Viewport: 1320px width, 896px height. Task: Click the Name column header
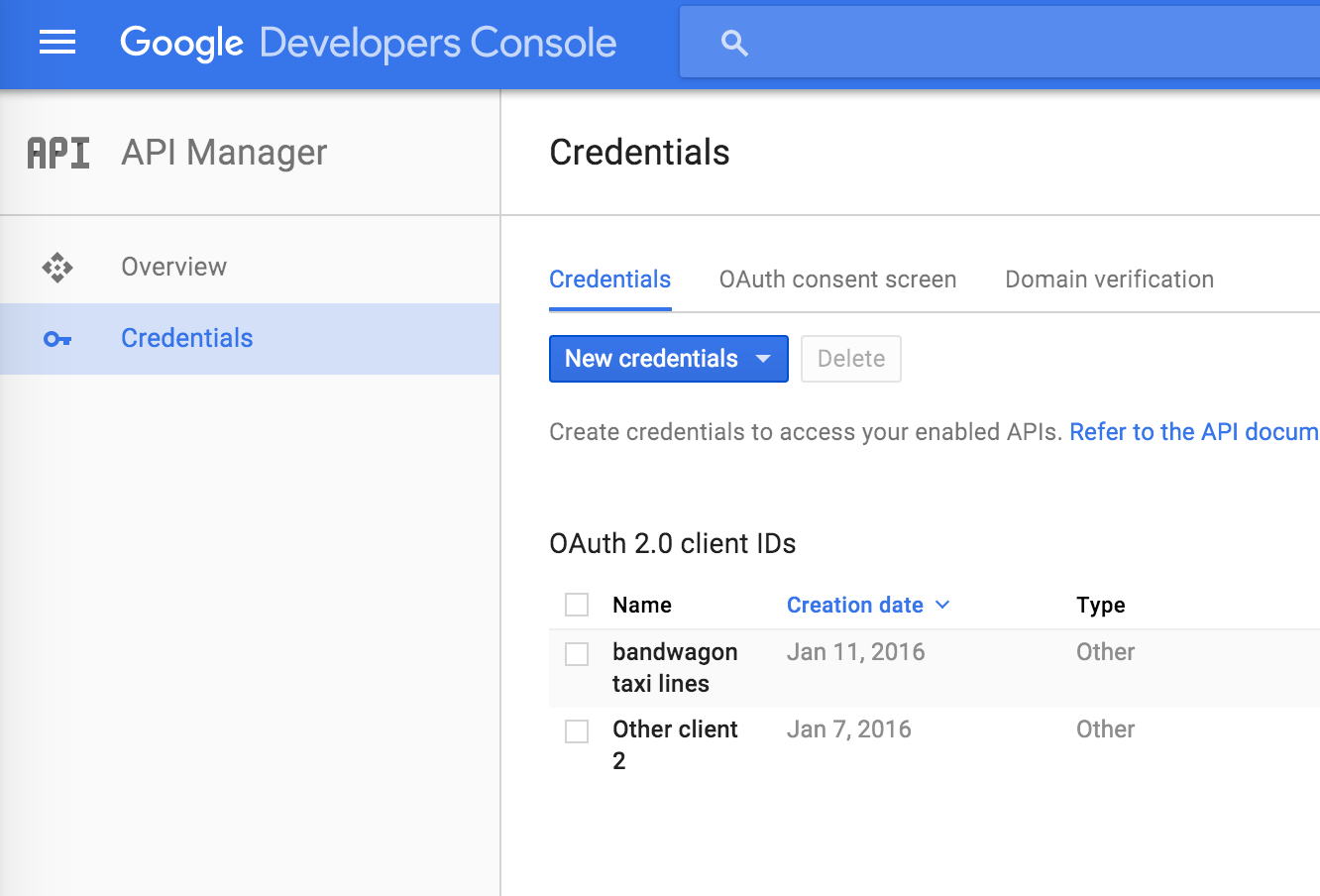pyautogui.click(x=642, y=605)
